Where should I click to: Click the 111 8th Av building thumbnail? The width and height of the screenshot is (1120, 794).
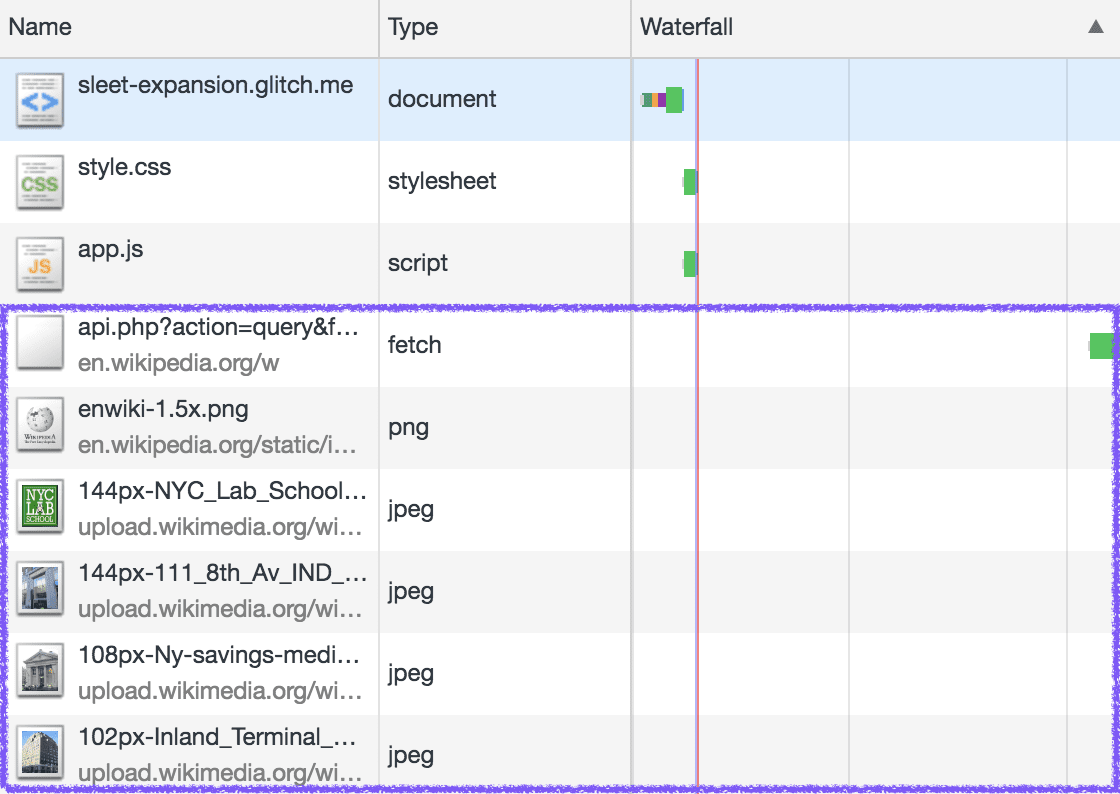pos(40,592)
